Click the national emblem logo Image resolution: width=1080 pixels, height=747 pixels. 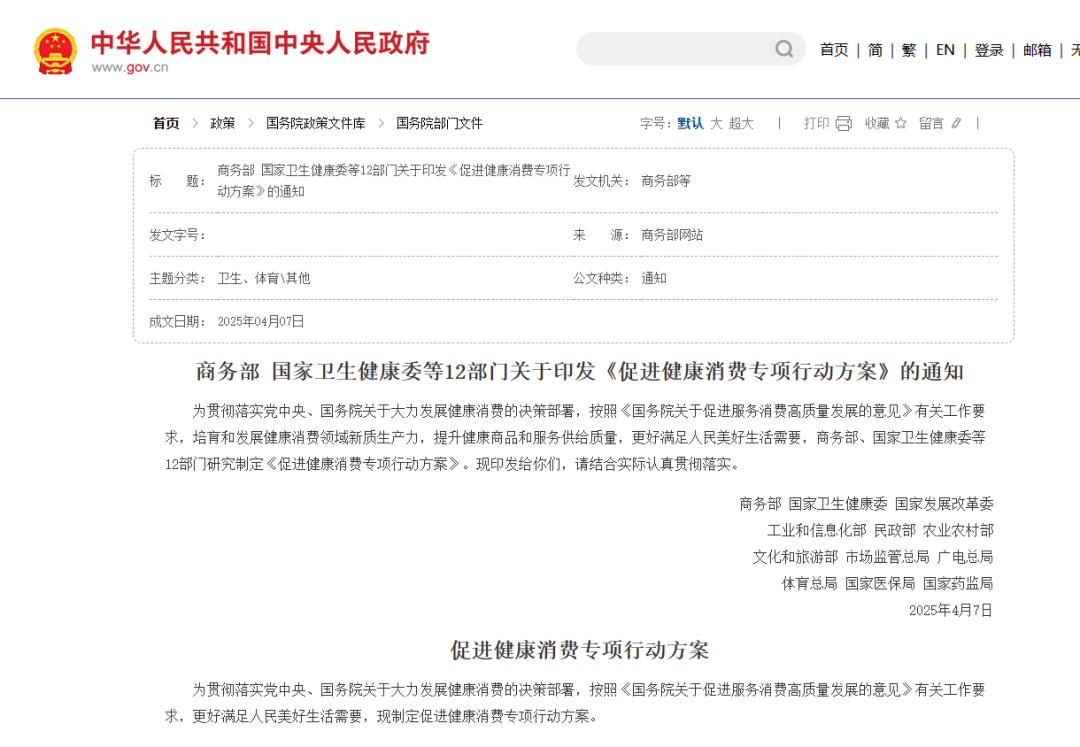[x=54, y=51]
